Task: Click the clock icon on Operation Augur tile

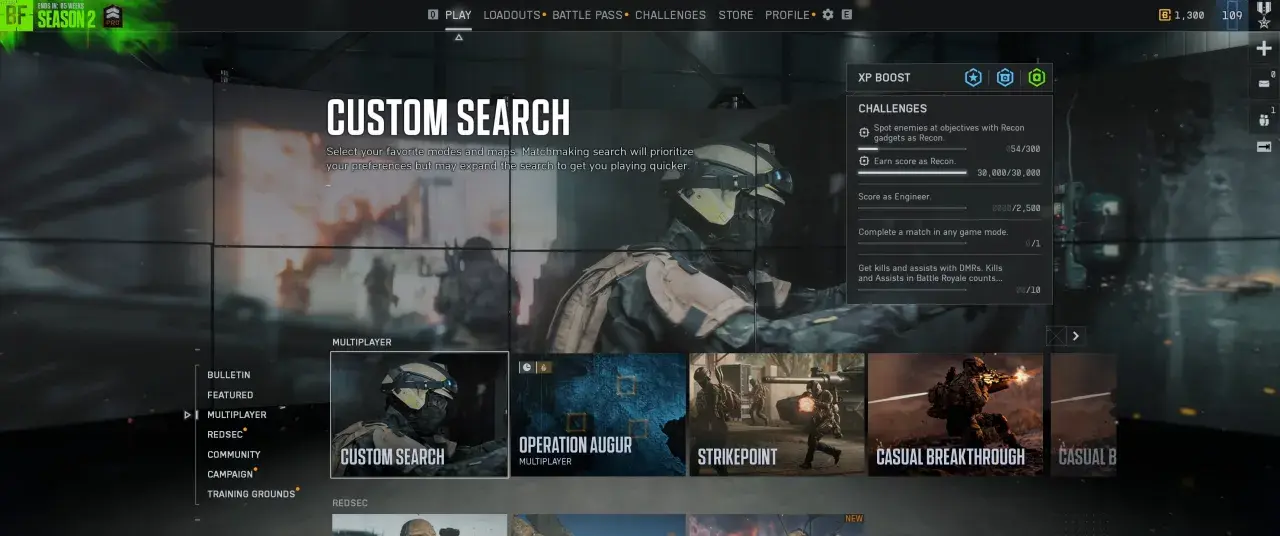Action: tap(526, 367)
